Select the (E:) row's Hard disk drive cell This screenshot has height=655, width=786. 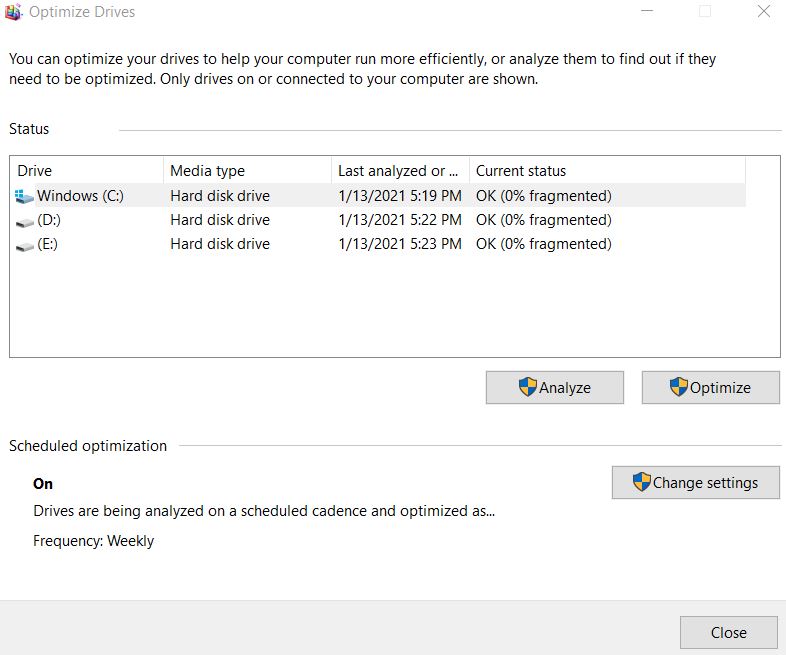(x=220, y=244)
